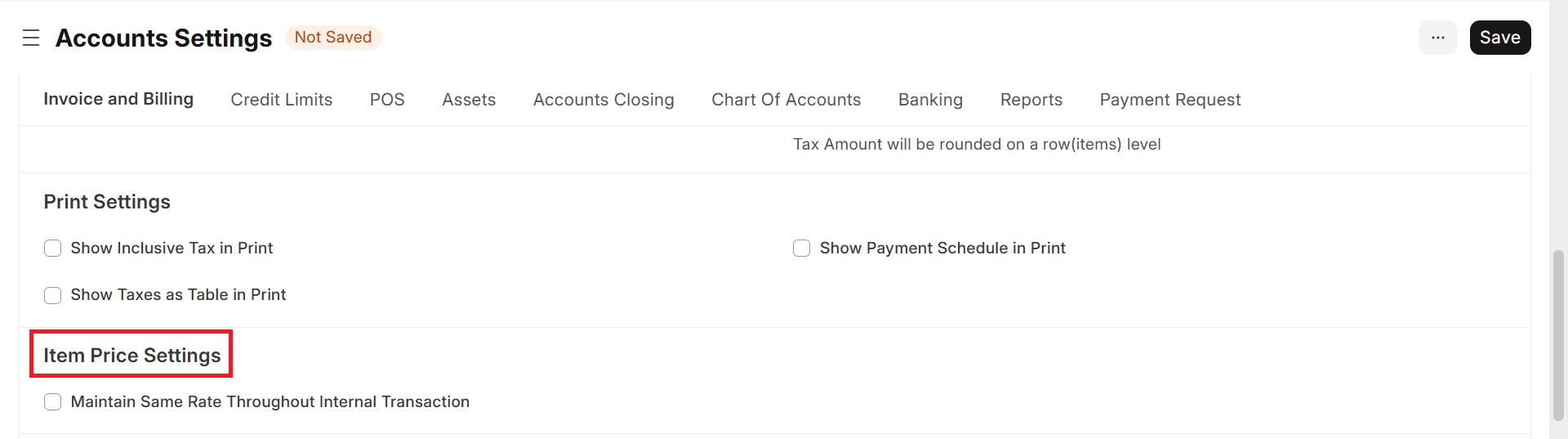View the Reports tab

pos(1031,100)
